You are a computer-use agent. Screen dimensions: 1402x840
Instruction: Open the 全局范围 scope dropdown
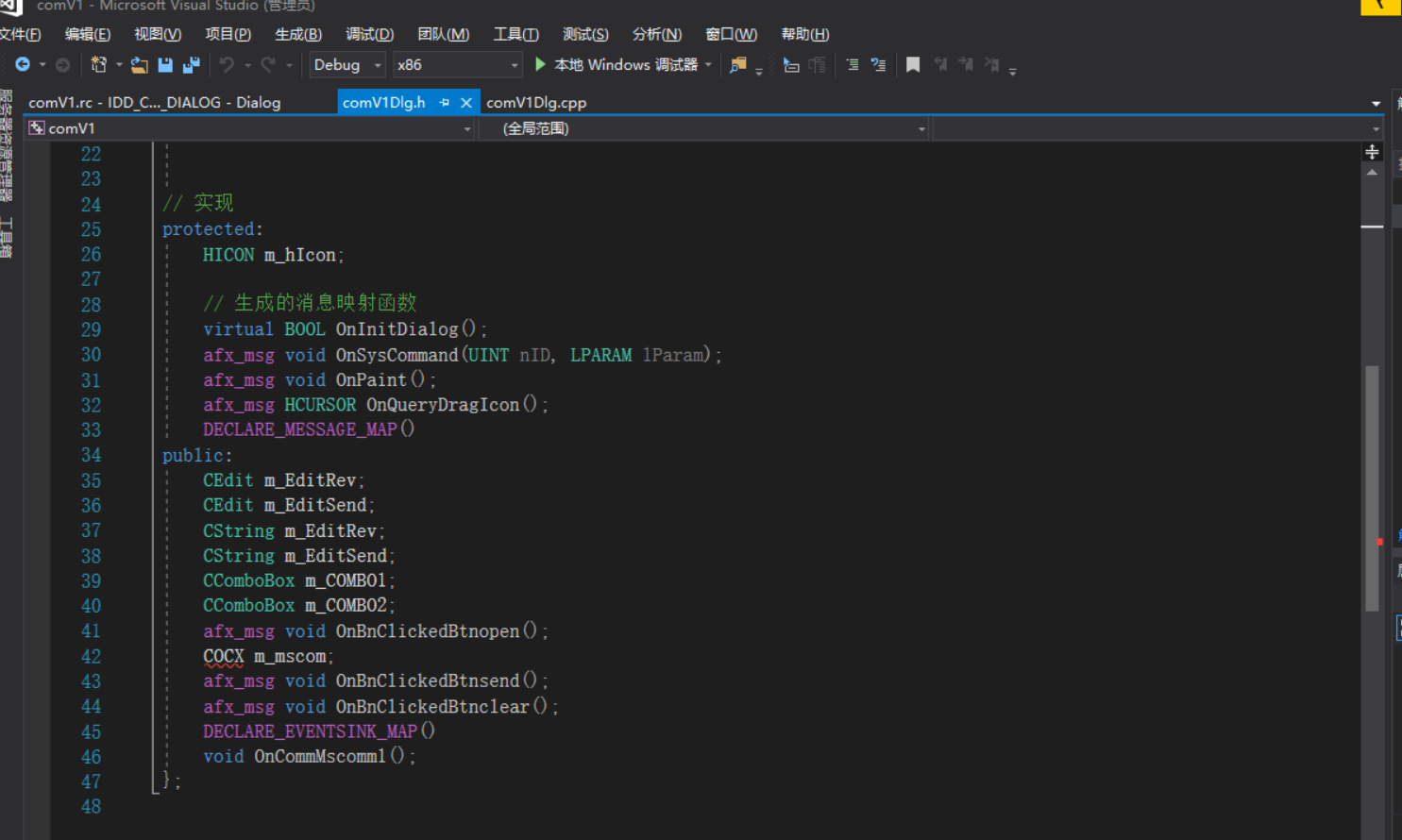click(x=704, y=128)
